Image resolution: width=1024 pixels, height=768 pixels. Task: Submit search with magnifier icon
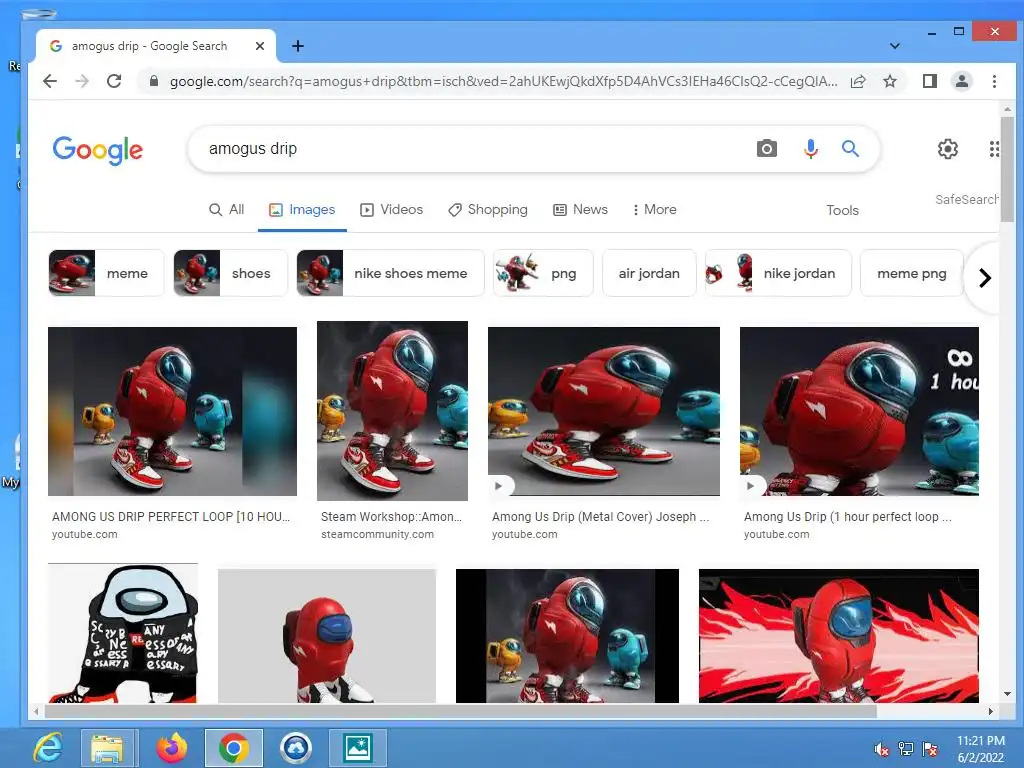[x=850, y=149]
